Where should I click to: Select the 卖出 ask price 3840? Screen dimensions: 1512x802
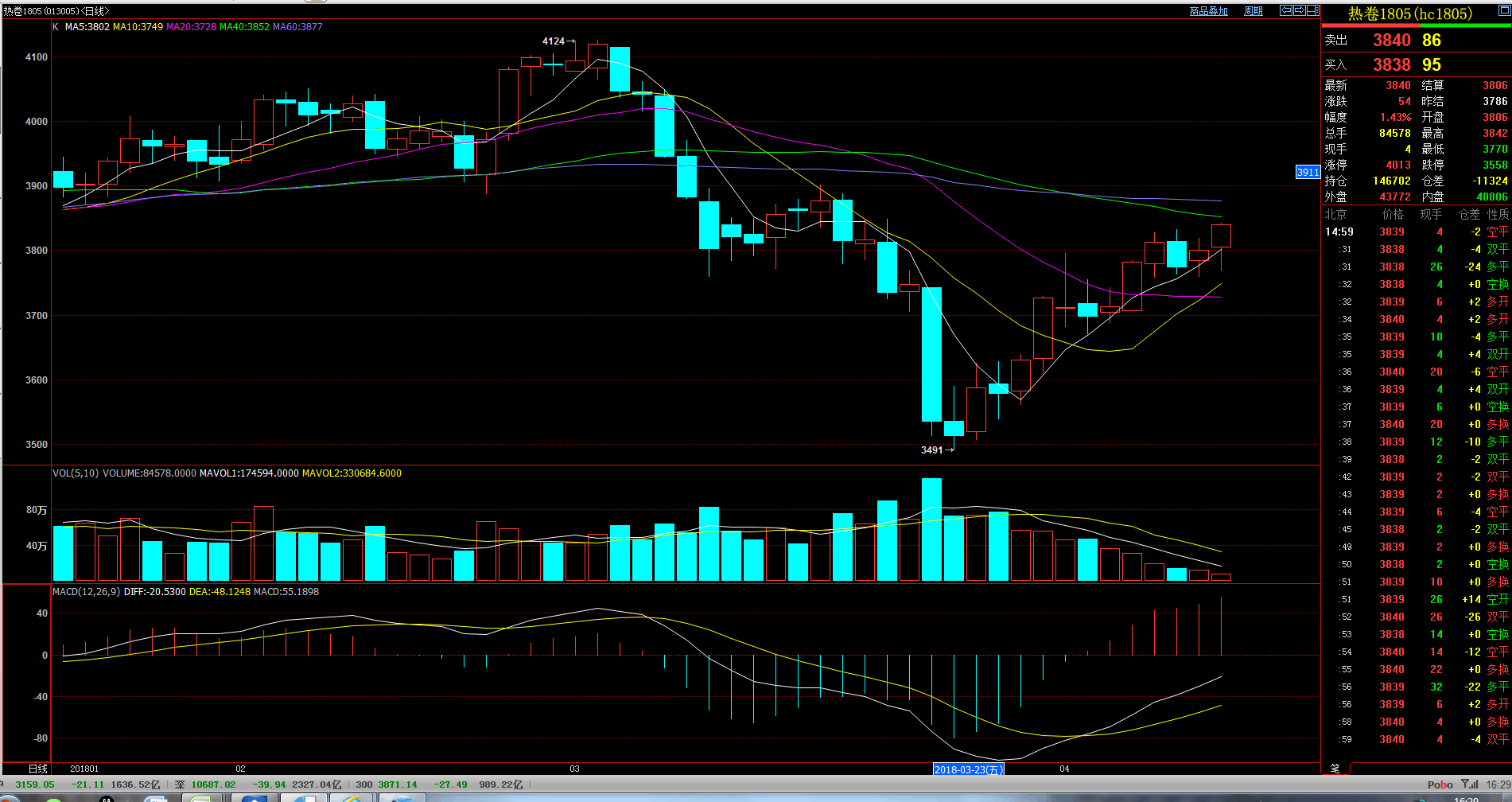pyautogui.click(x=1391, y=40)
